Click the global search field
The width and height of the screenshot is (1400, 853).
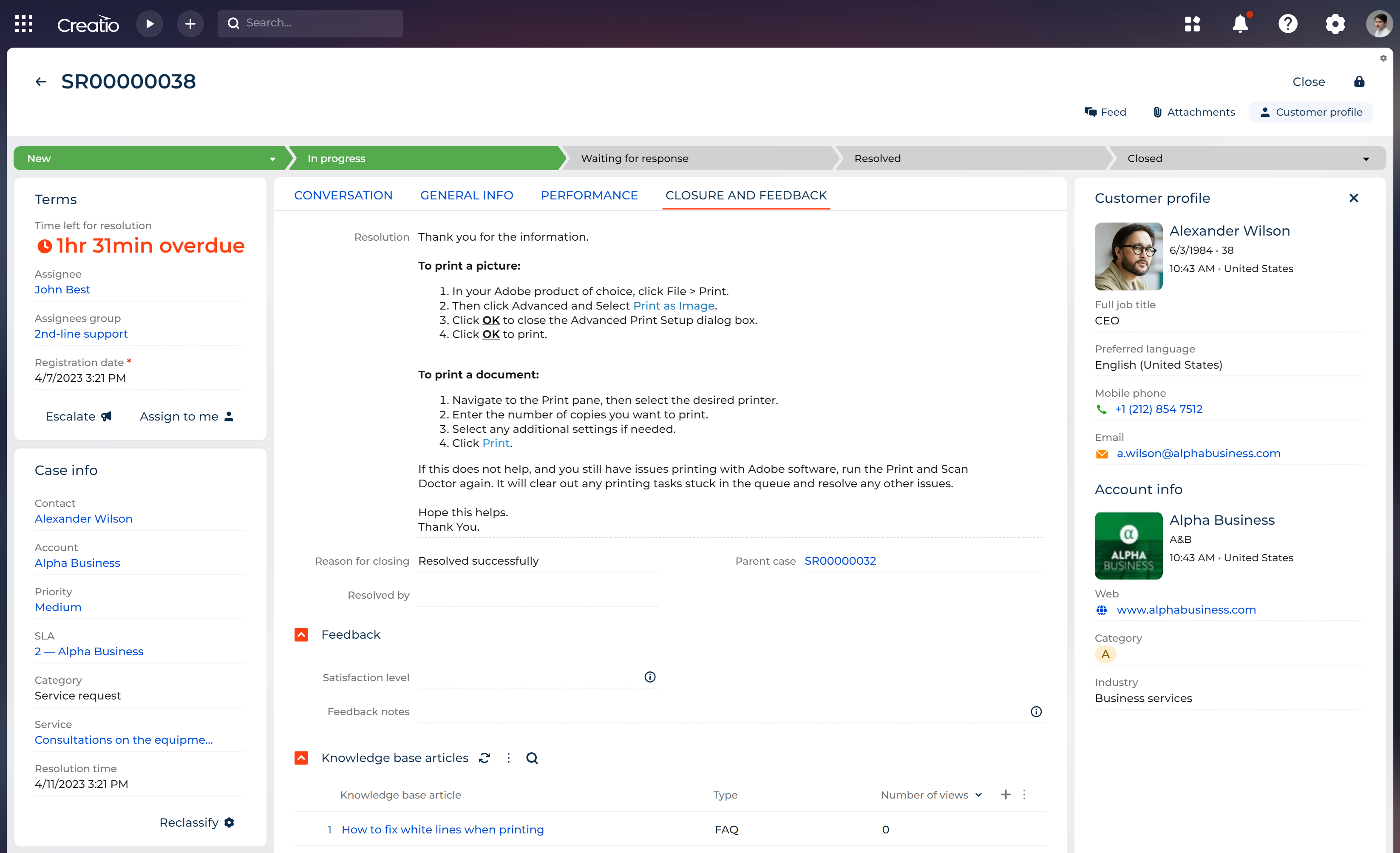pos(310,23)
